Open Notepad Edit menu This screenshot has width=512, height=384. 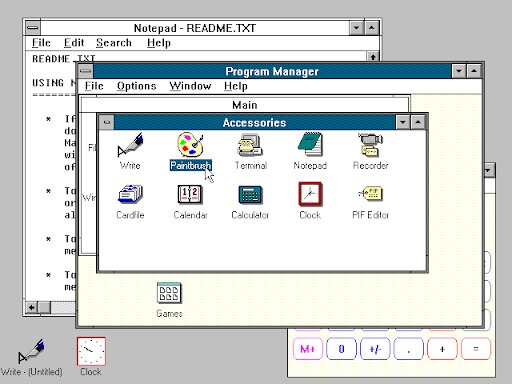pos(74,43)
